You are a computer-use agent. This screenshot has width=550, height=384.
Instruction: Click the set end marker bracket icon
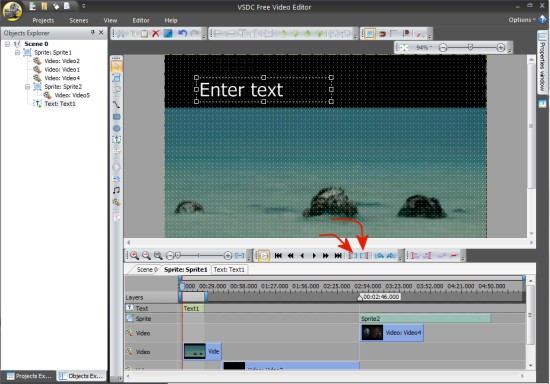click(364, 256)
